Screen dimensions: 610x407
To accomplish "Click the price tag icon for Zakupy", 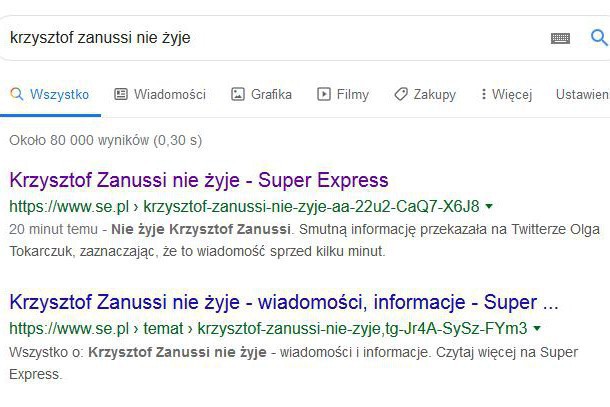I will [x=401, y=94].
